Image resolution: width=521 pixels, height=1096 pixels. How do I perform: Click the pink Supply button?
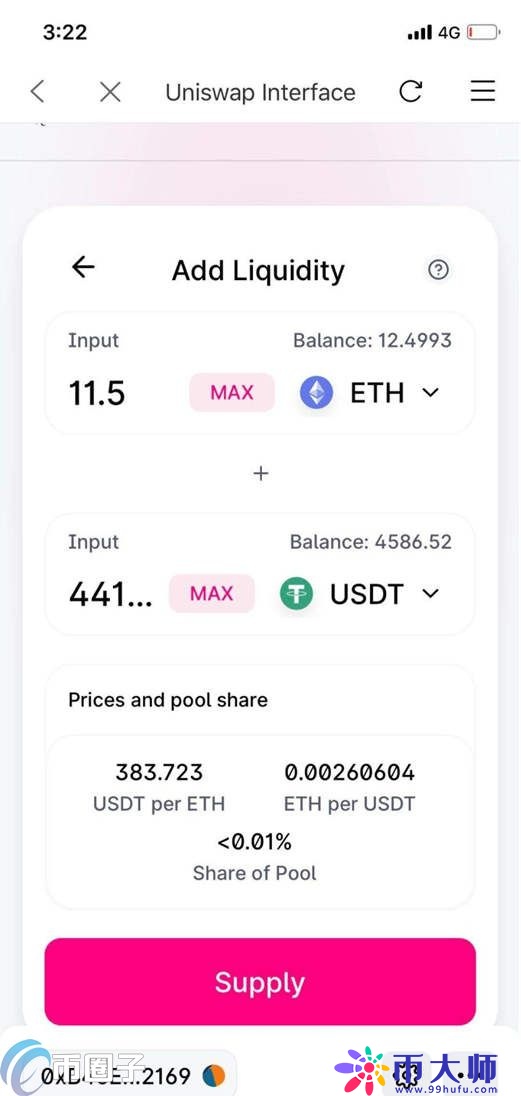260,982
